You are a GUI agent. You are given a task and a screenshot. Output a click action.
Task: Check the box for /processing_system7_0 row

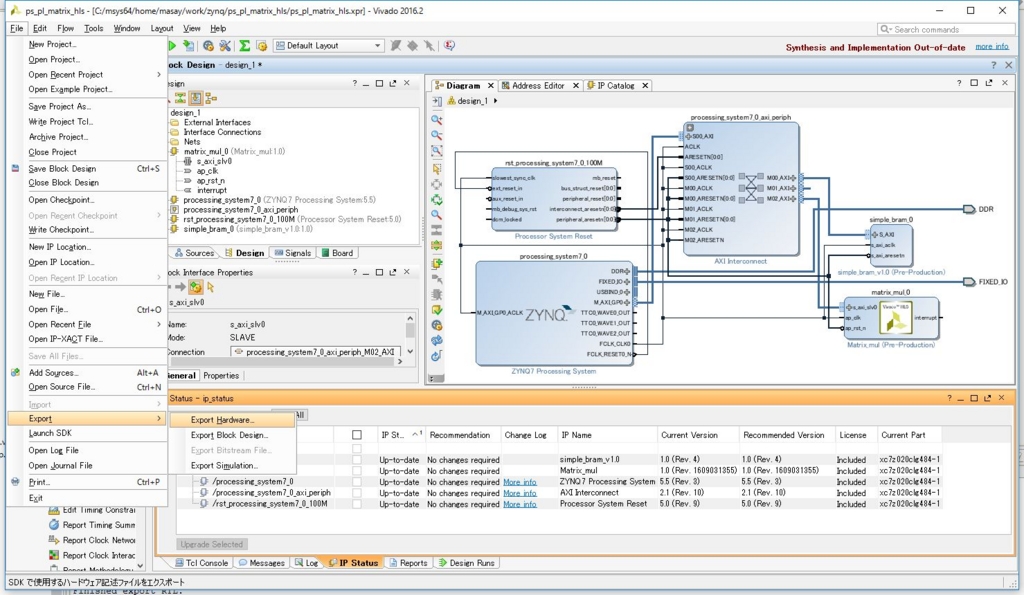click(356, 482)
